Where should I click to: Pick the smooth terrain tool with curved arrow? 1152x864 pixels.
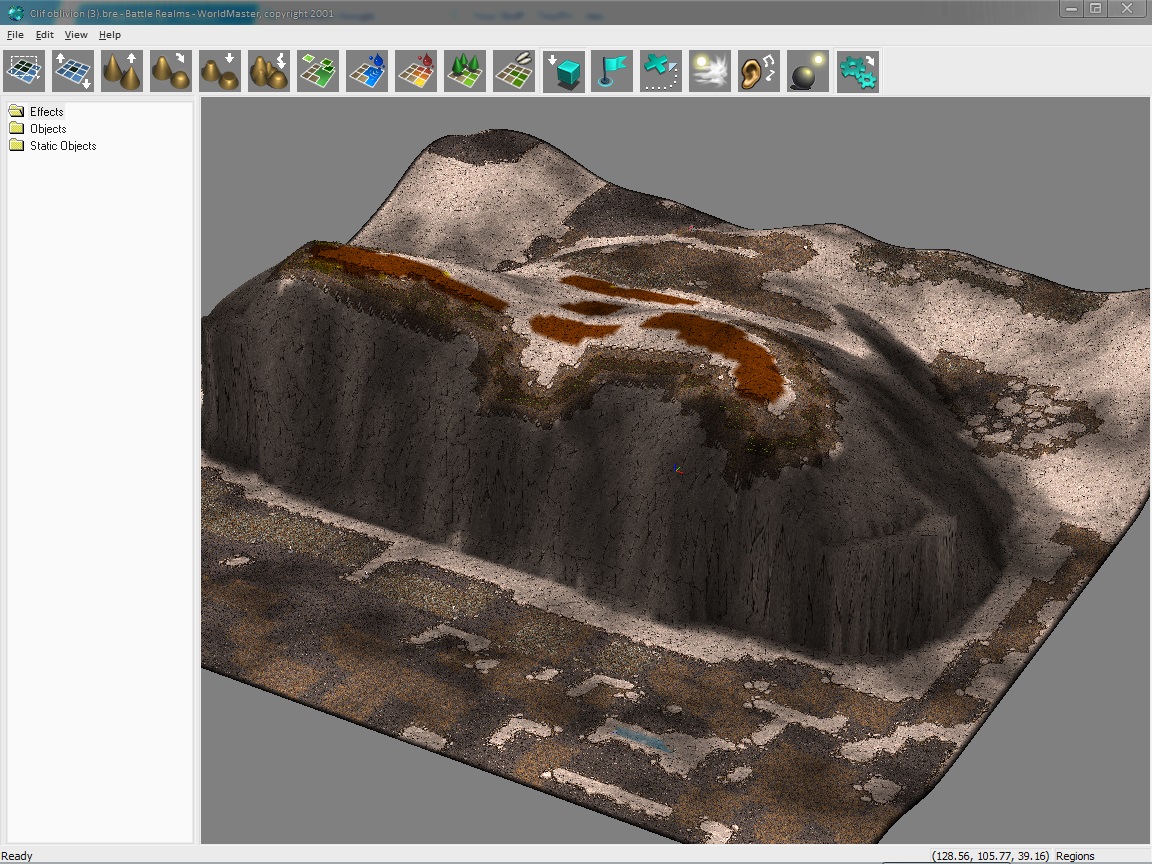point(170,71)
